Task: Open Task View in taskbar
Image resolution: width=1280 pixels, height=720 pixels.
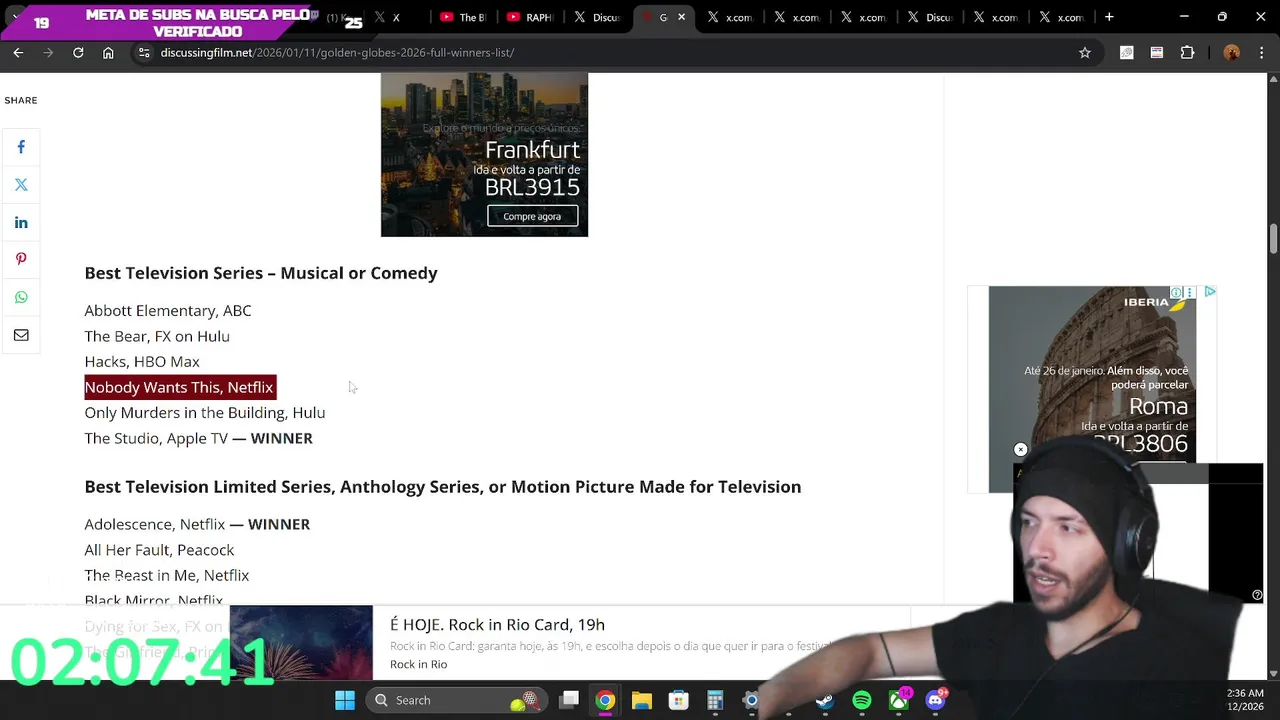Action: (569, 700)
